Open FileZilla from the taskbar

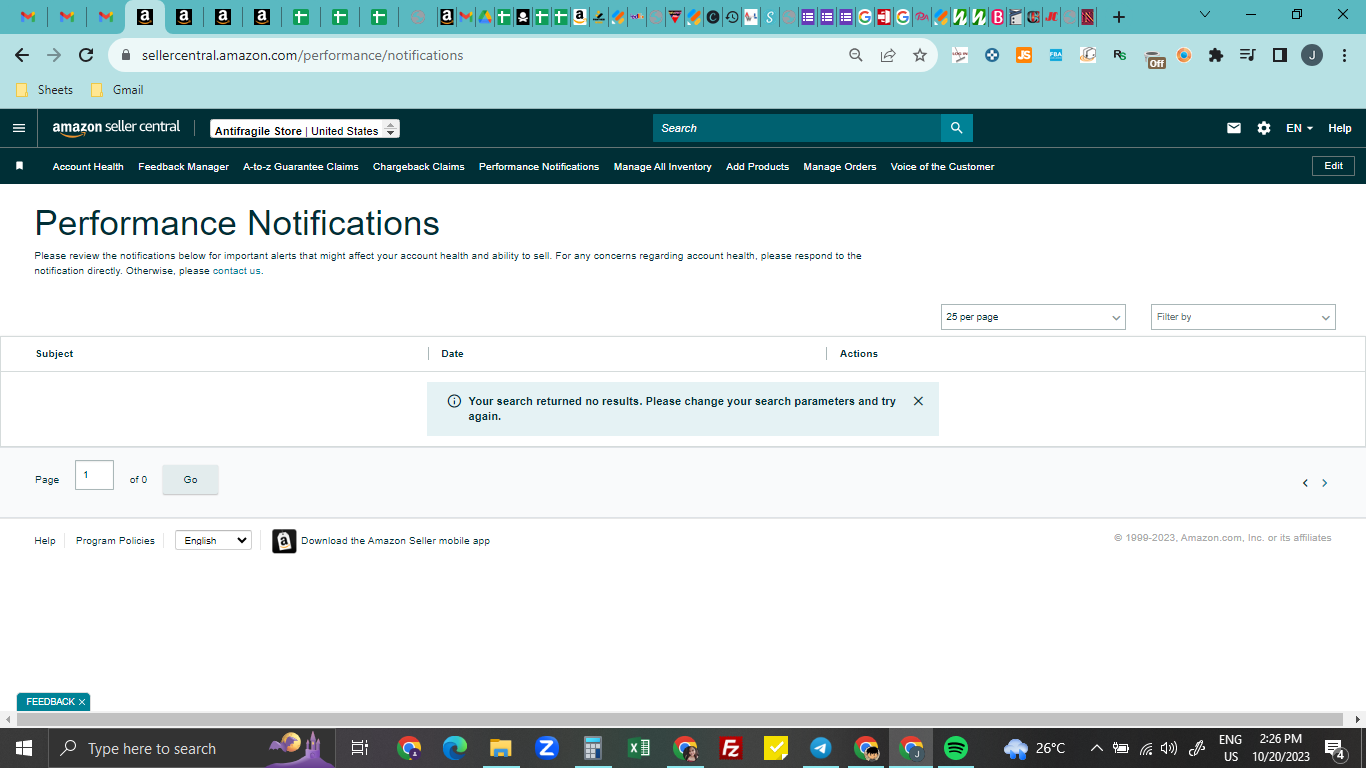(x=731, y=748)
